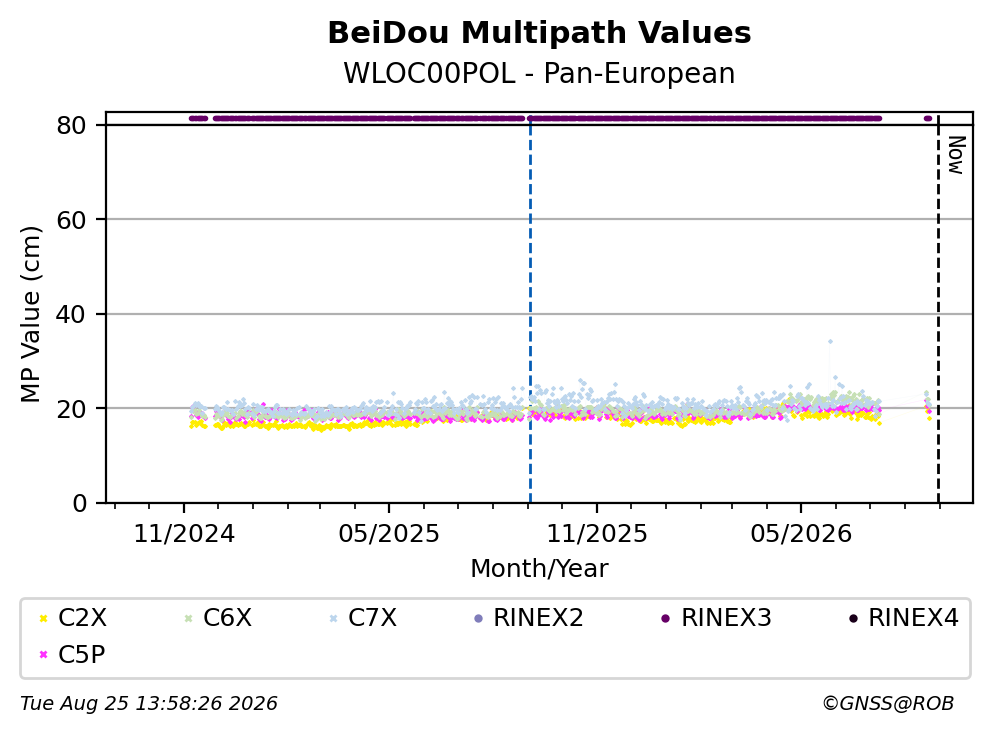The width and height of the screenshot is (993, 734).
Task: Click the 80 y-axis tick label
Action: 72,126
